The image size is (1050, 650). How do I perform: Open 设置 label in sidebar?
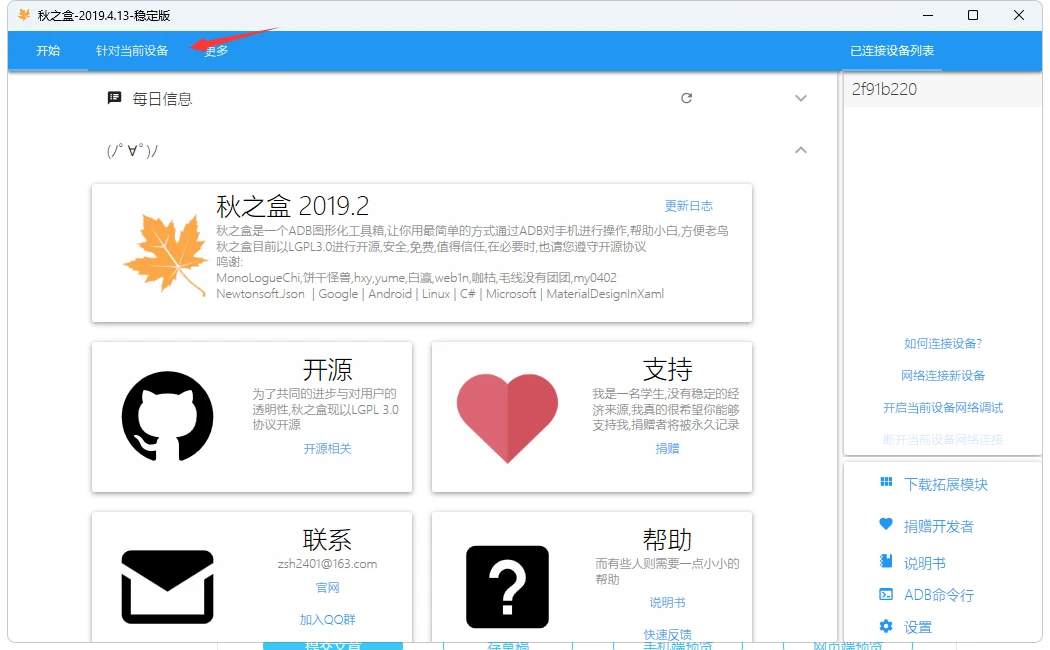click(x=918, y=627)
